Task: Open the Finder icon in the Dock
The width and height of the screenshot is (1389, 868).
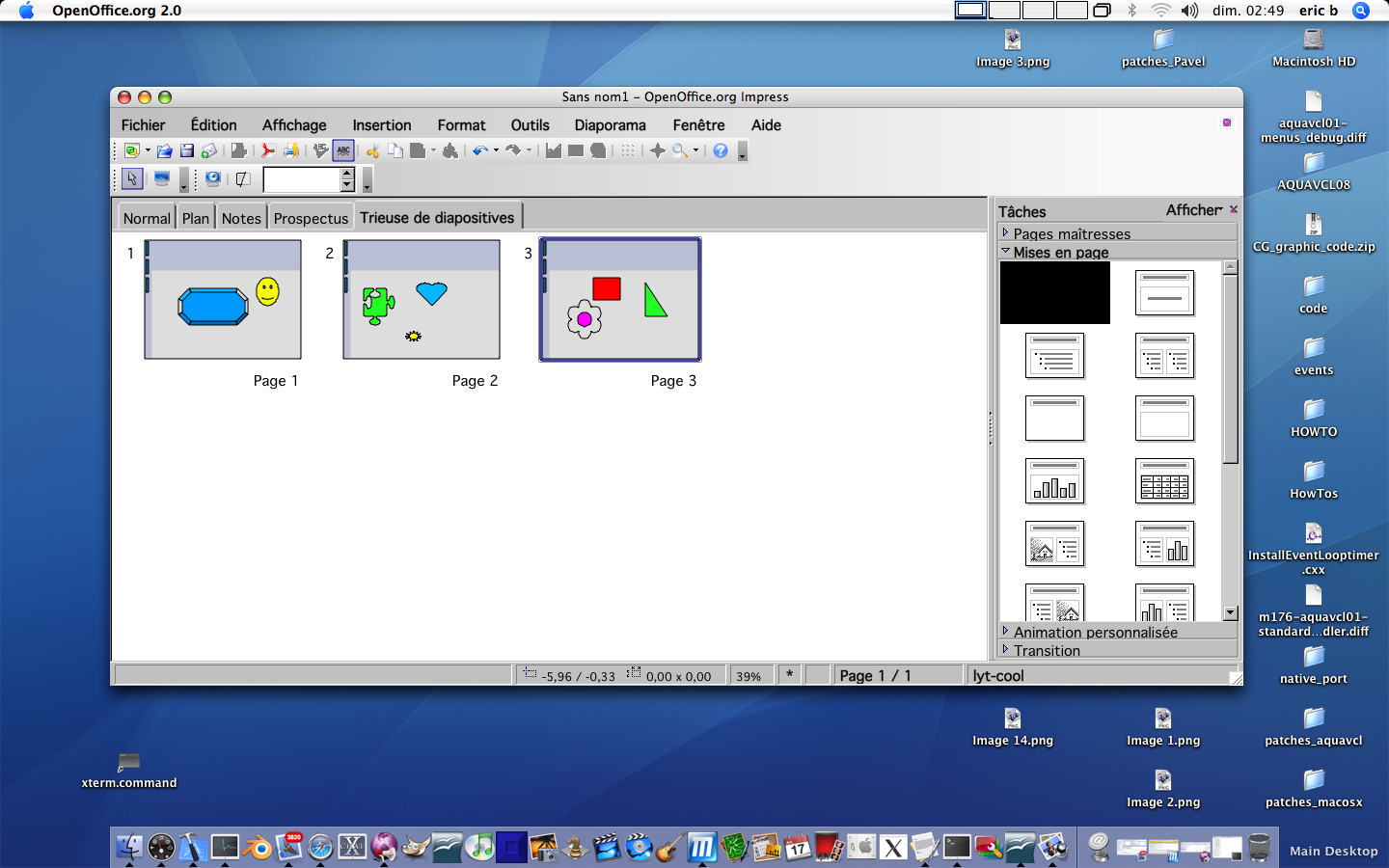Action: click(129, 847)
